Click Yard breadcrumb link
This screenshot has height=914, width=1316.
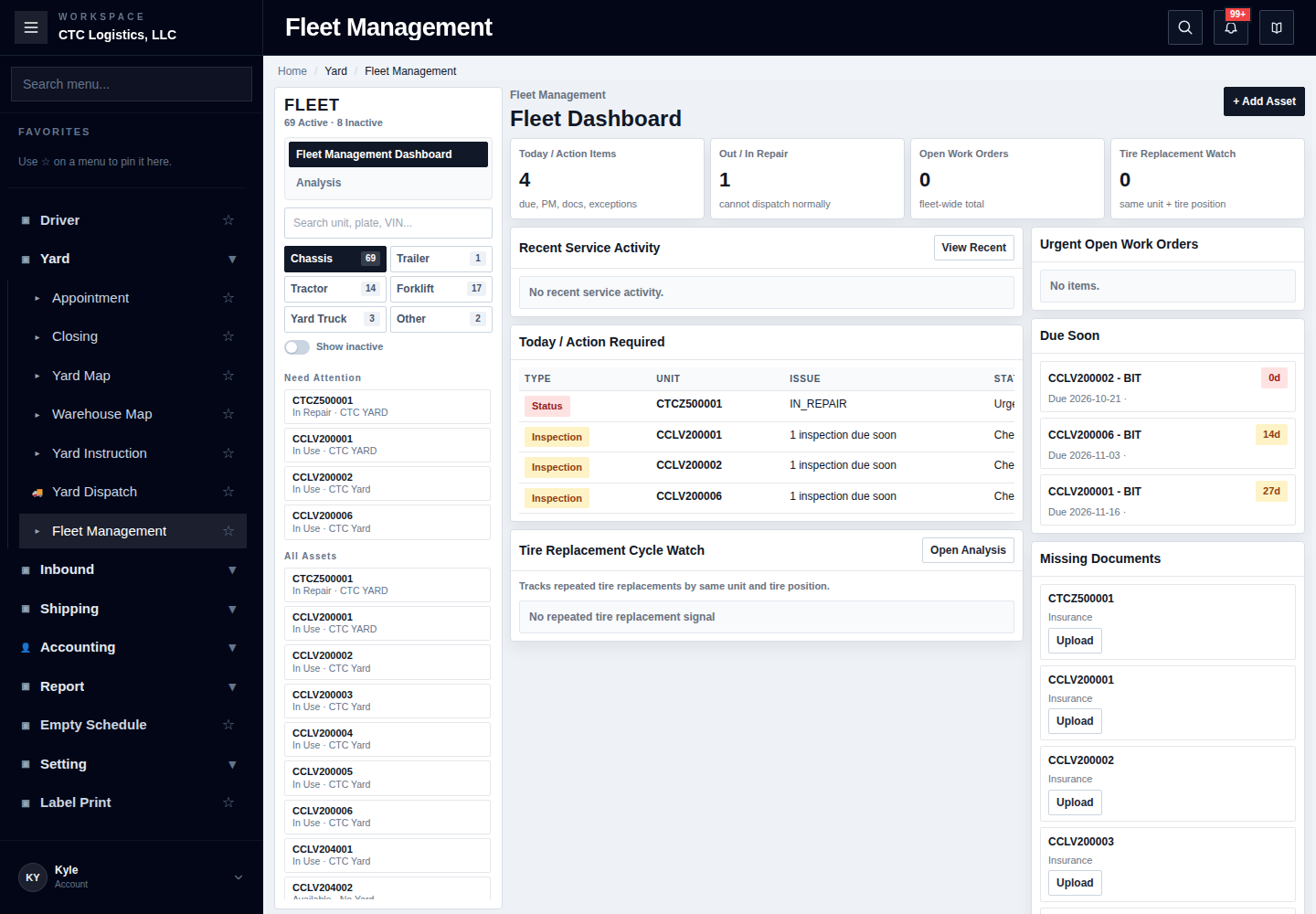336,71
